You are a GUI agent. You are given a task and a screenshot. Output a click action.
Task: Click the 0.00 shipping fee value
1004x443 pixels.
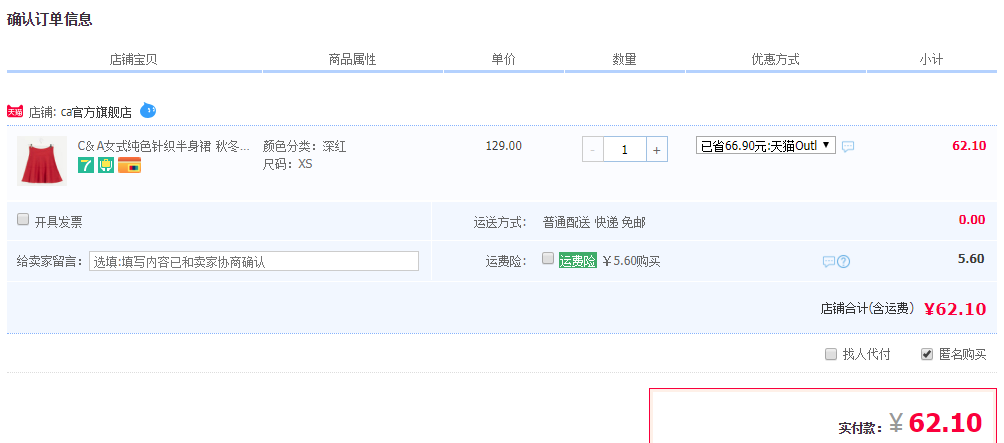[972, 220]
